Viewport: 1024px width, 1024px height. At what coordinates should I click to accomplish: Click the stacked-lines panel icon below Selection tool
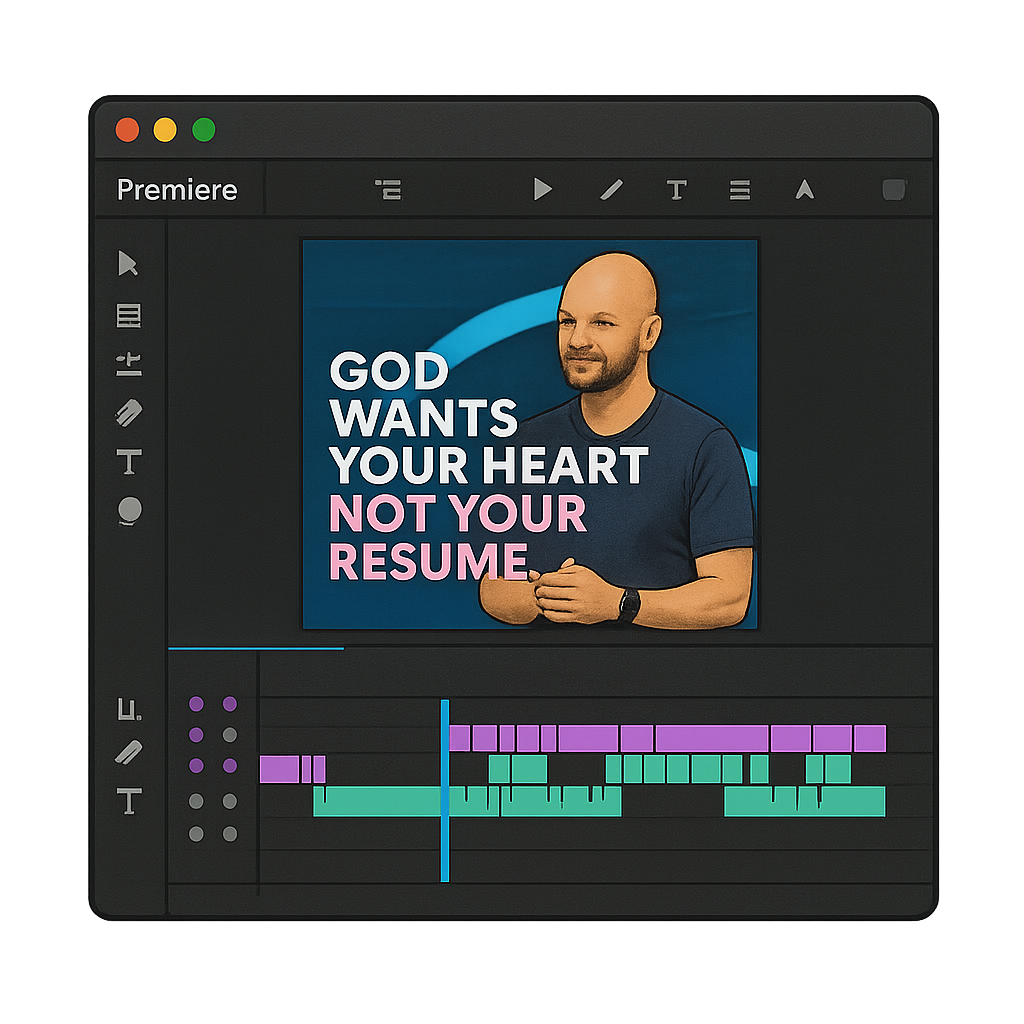pyautogui.click(x=129, y=316)
